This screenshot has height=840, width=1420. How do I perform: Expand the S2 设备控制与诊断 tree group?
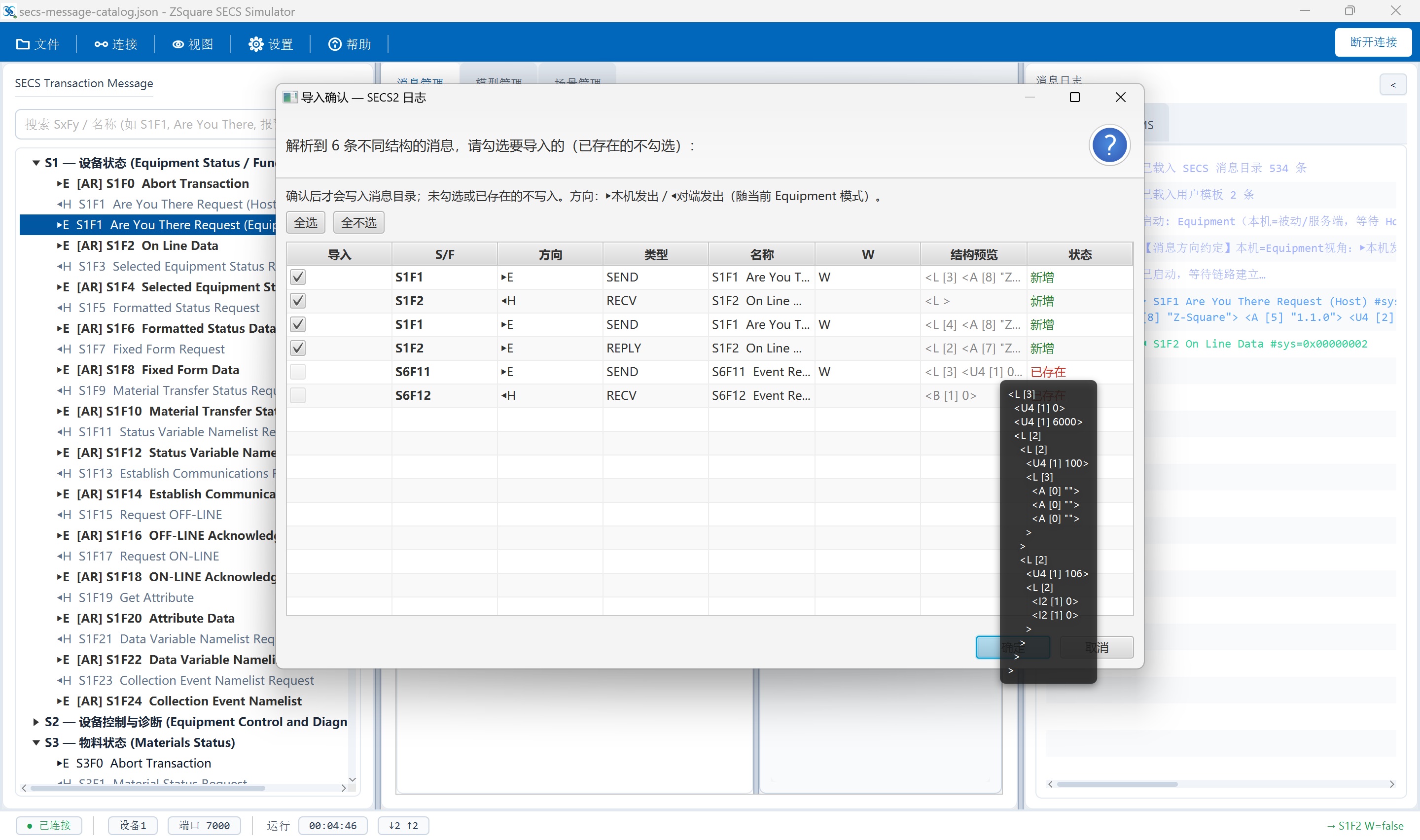(x=36, y=722)
